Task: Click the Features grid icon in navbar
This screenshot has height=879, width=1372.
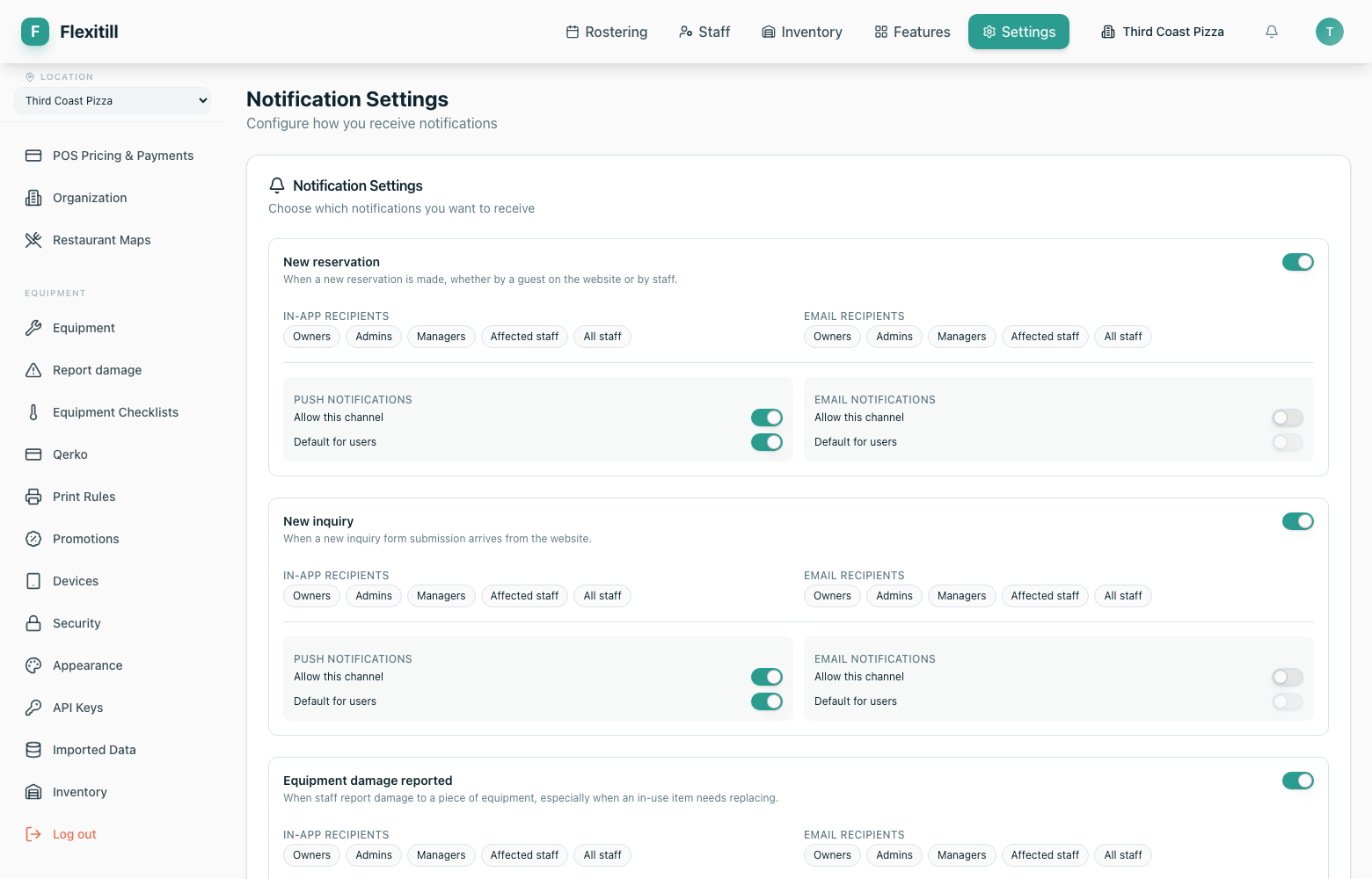Action: (x=881, y=32)
